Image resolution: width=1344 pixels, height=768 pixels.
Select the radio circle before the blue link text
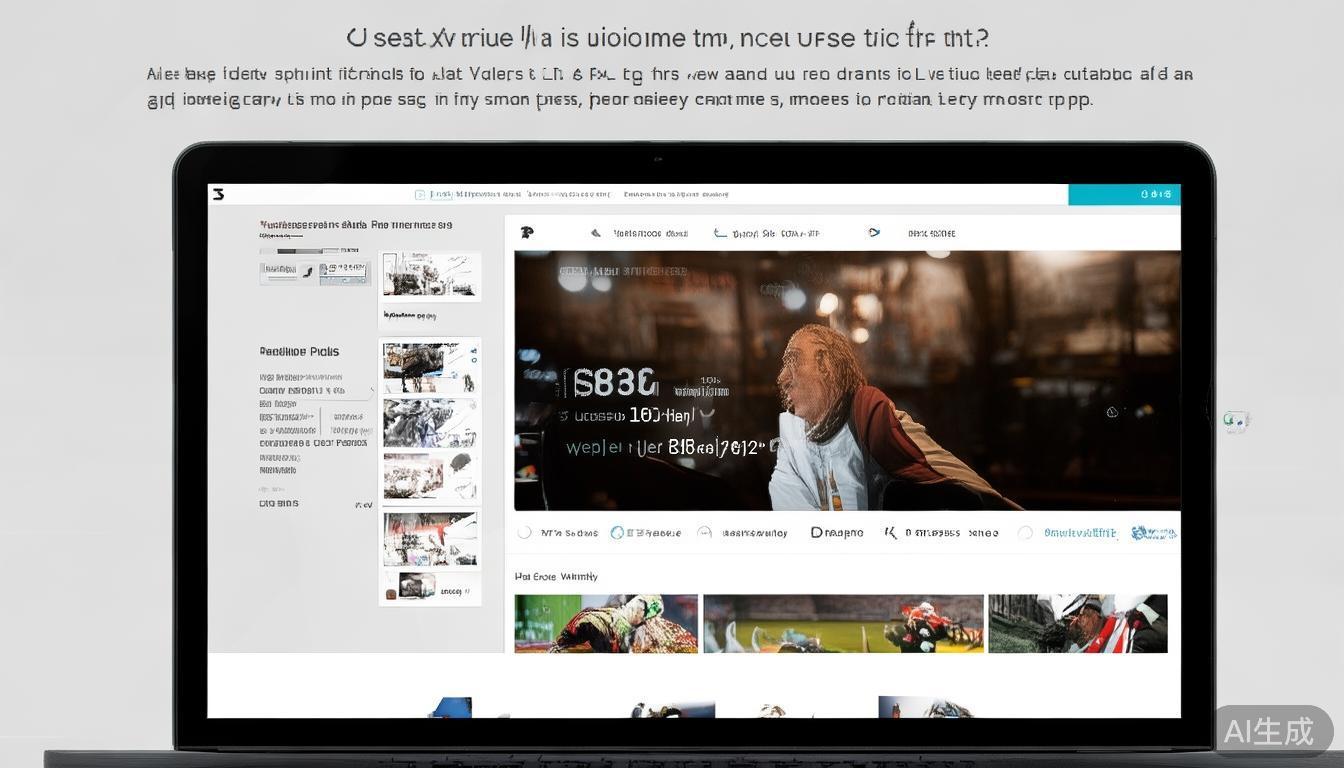[x=1025, y=533]
